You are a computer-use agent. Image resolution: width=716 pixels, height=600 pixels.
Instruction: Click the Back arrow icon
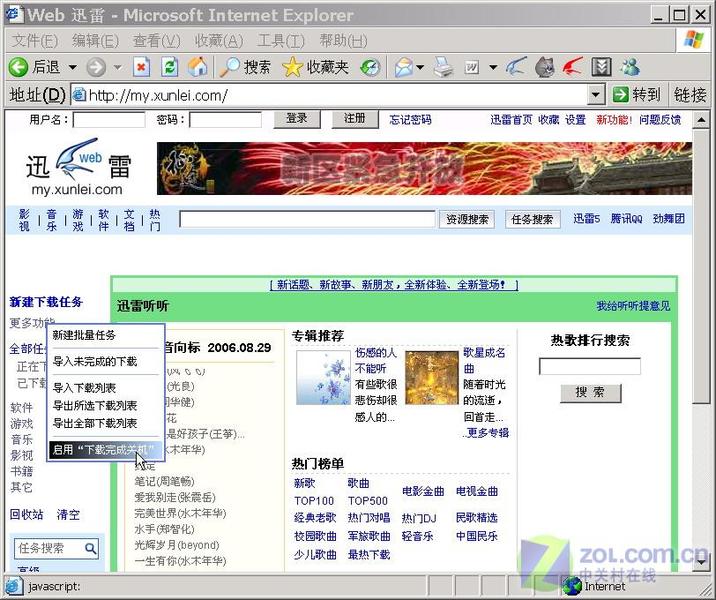18,68
